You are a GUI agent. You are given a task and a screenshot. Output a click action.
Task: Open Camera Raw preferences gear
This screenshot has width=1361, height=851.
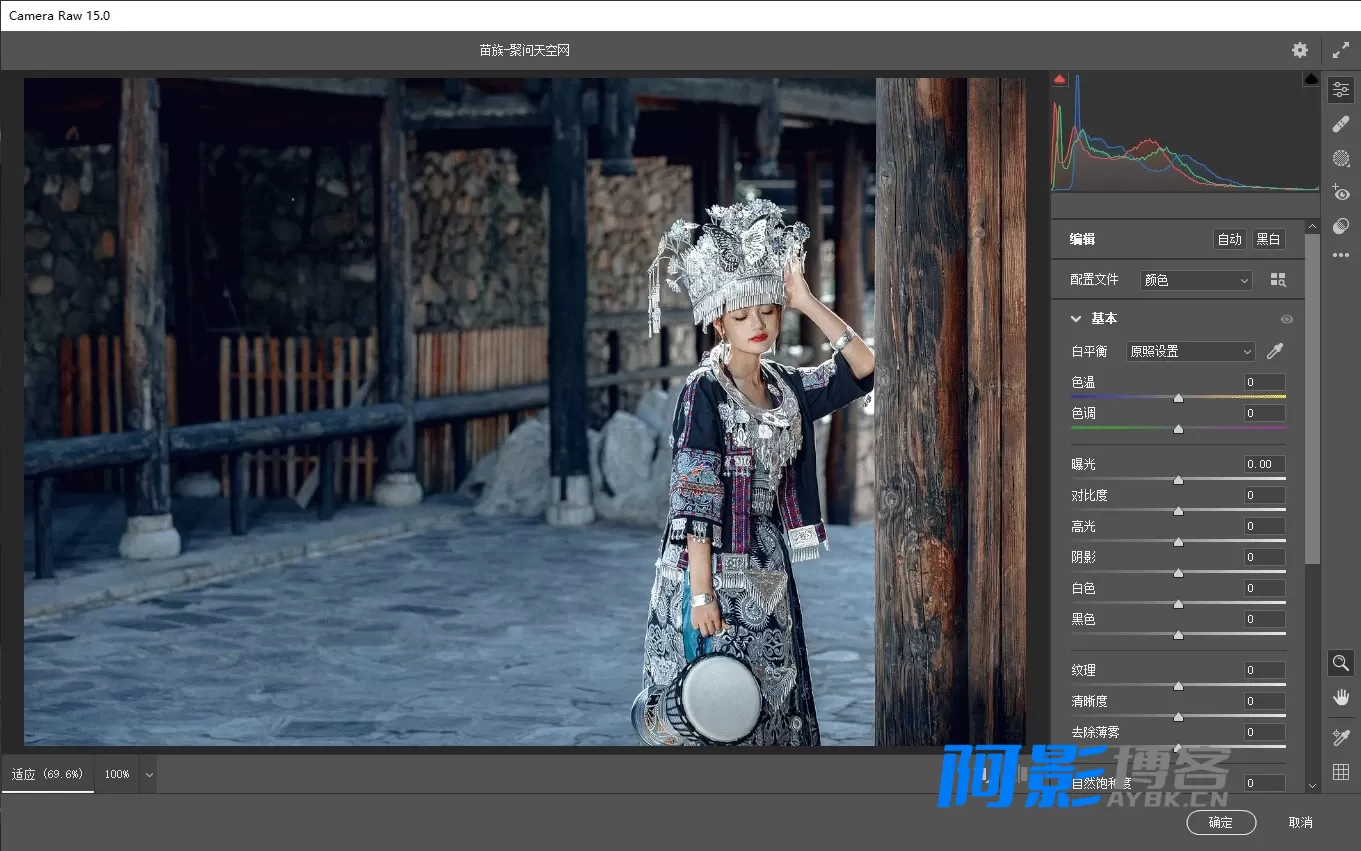click(1299, 50)
